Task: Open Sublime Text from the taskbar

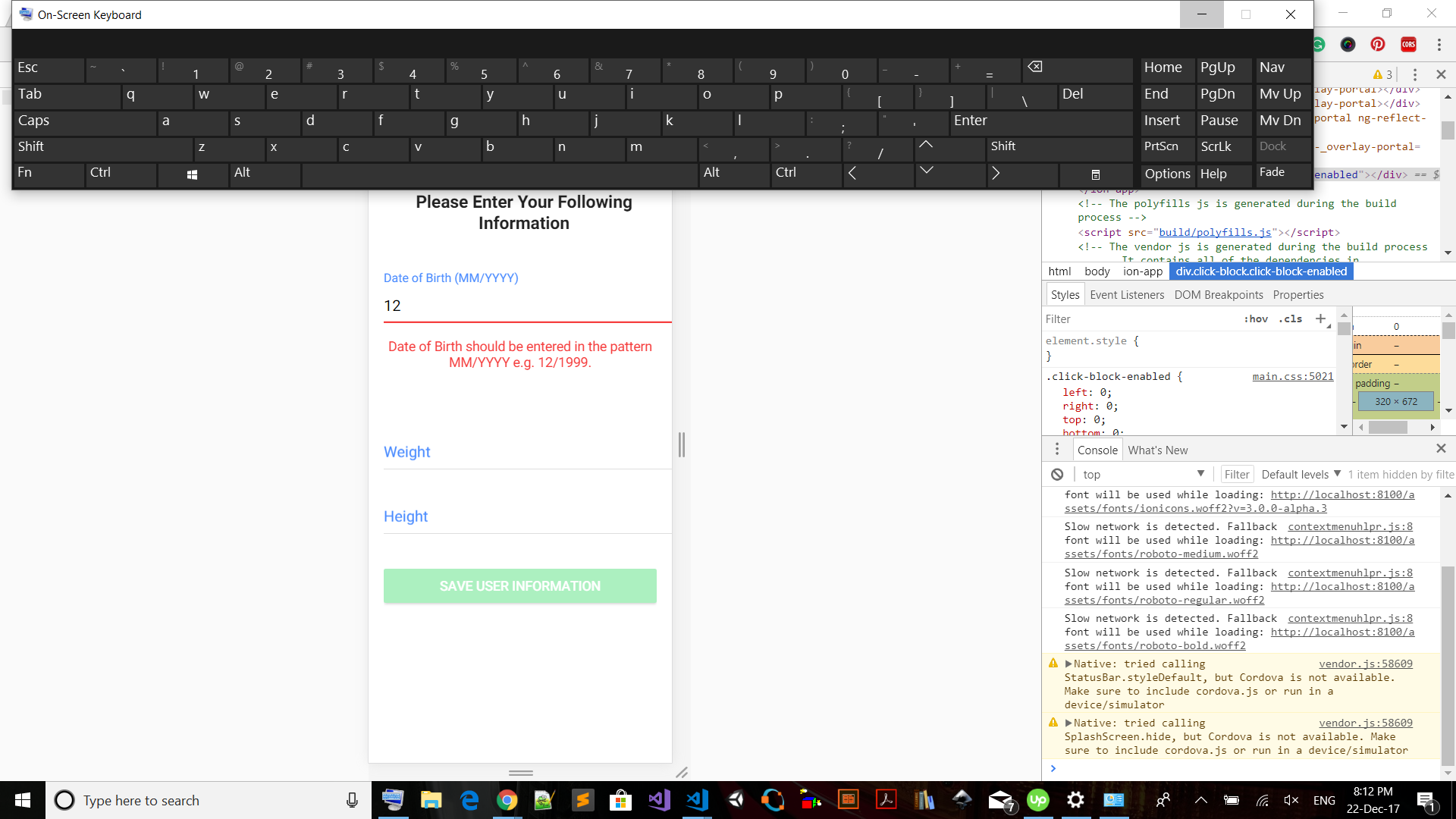Action: pyautogui.click(x=582, y=800)
